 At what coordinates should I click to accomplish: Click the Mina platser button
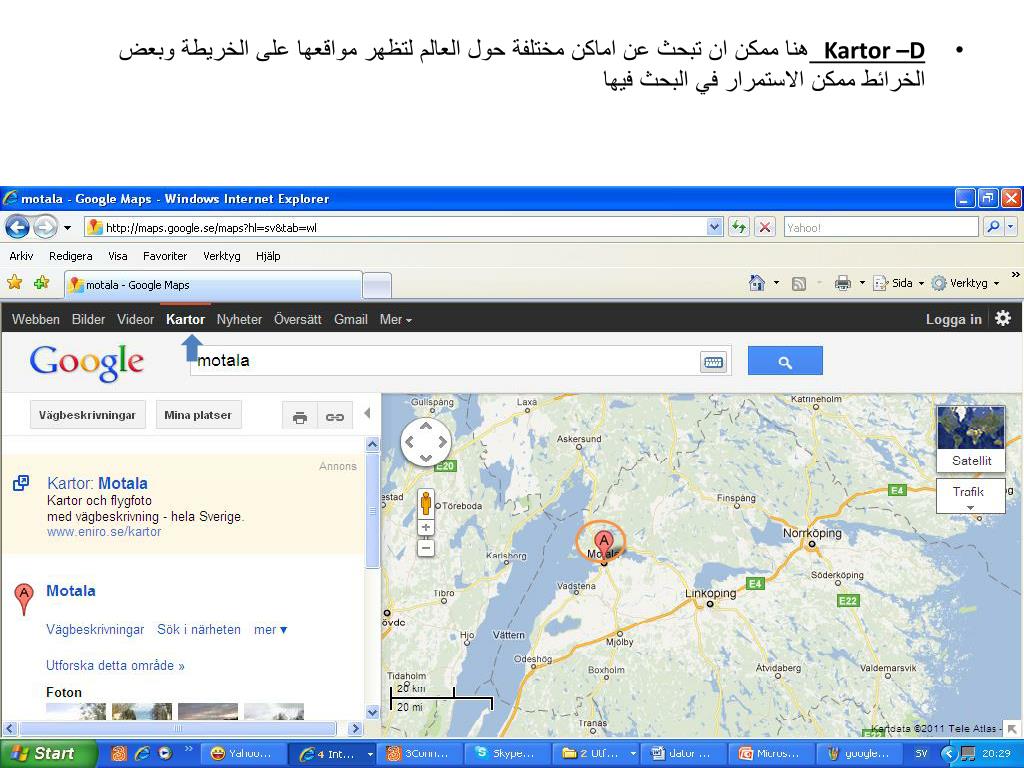point(198,415)
